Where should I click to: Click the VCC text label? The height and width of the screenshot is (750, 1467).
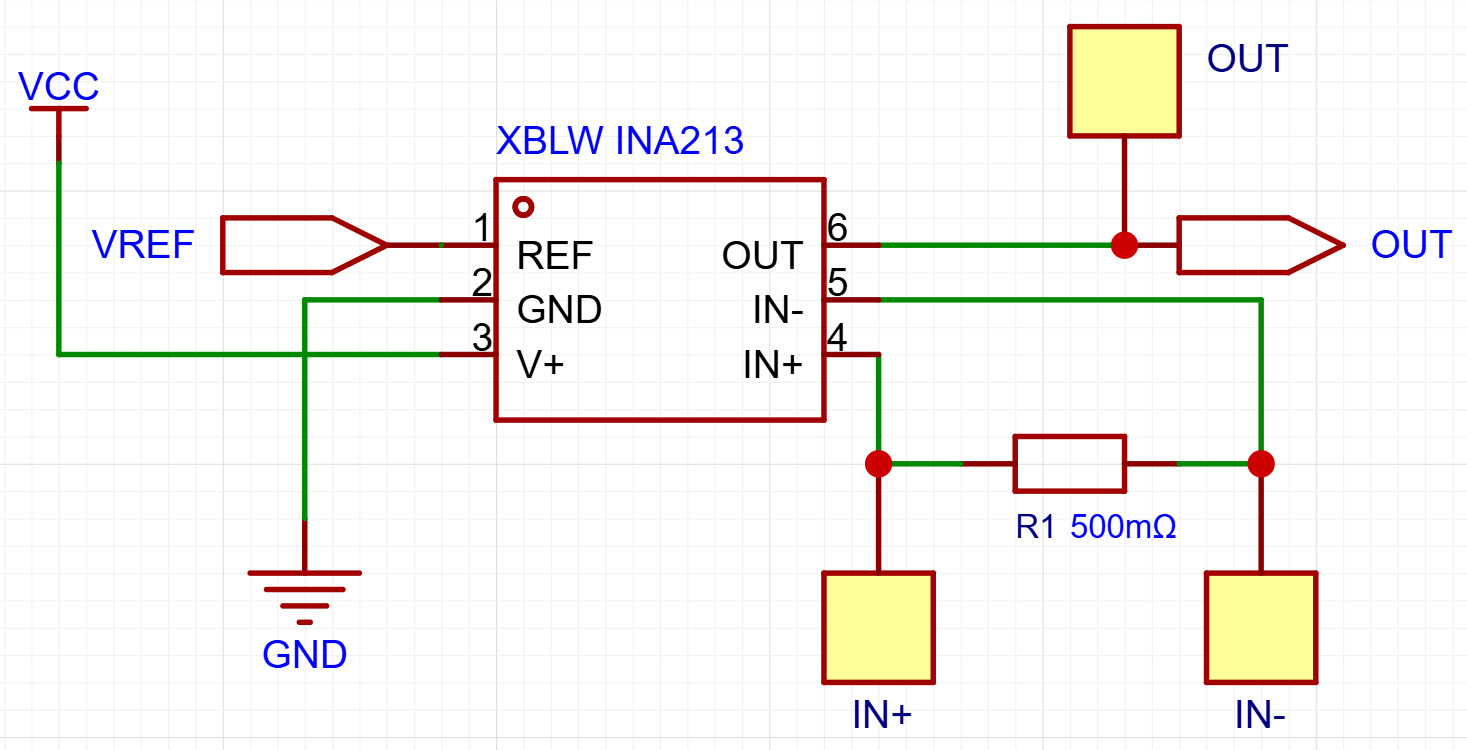pos(59,87)
